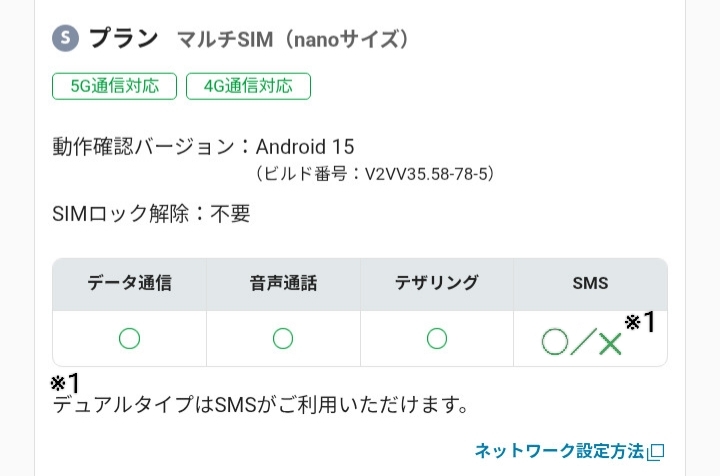Viewport: 720px width, 476px height.
Task: Click the ※1 footnote marker below the table
Action: tap(66, 383)
